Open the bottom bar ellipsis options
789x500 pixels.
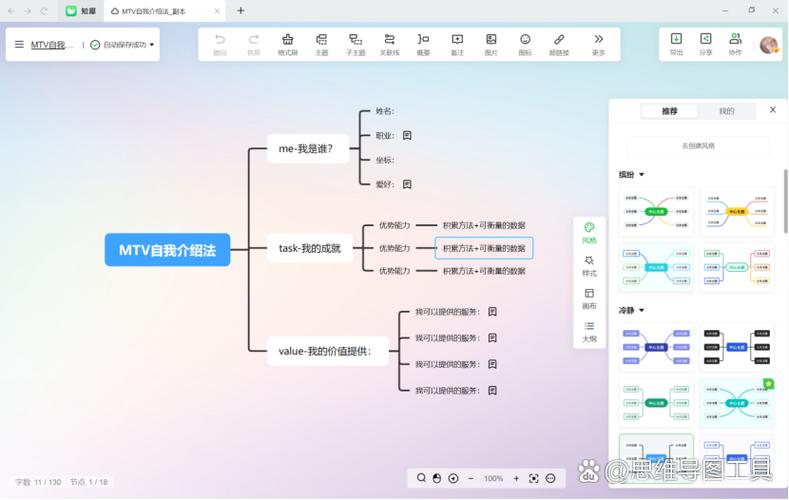[550, 478]
